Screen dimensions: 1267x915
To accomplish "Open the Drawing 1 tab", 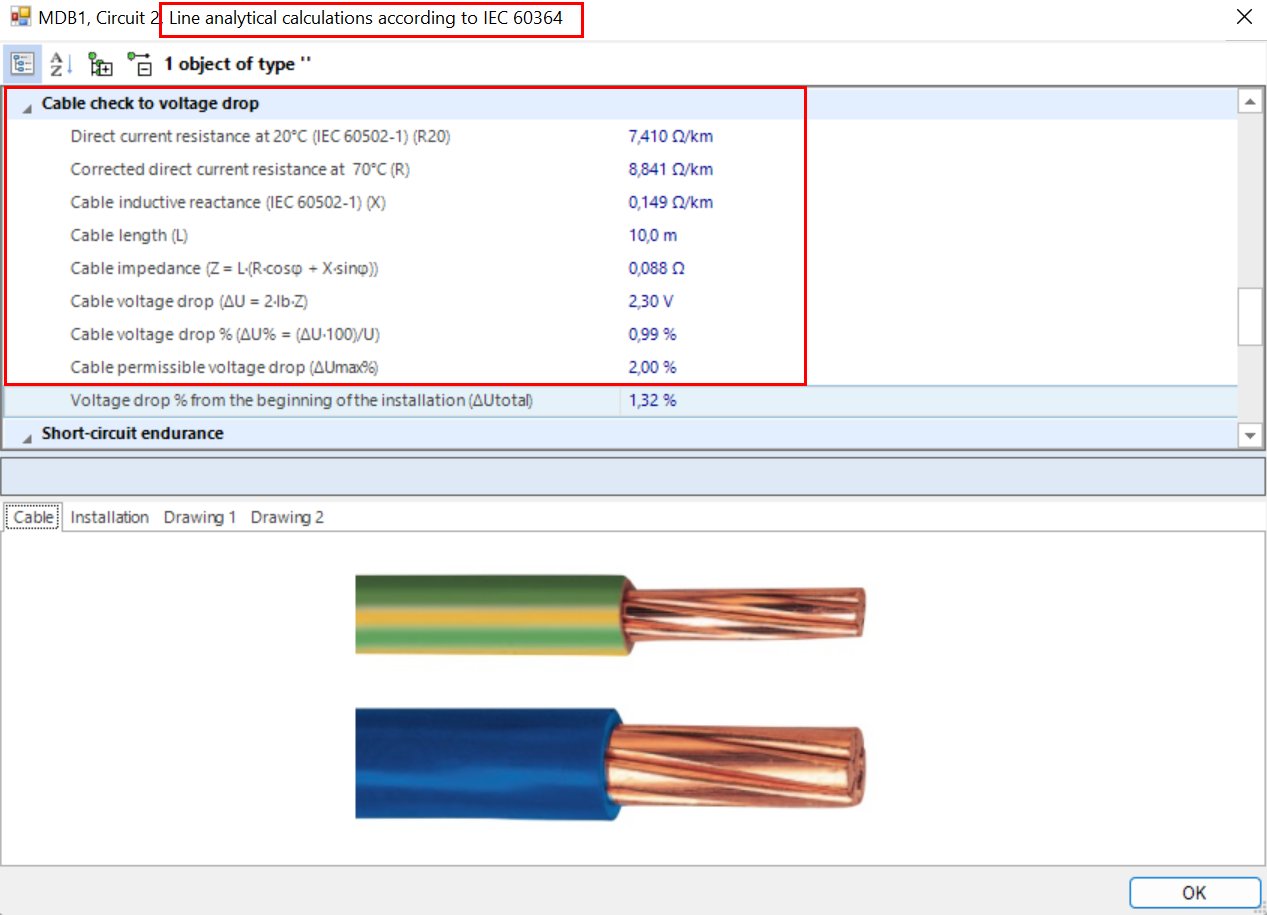I will [200, 517].
